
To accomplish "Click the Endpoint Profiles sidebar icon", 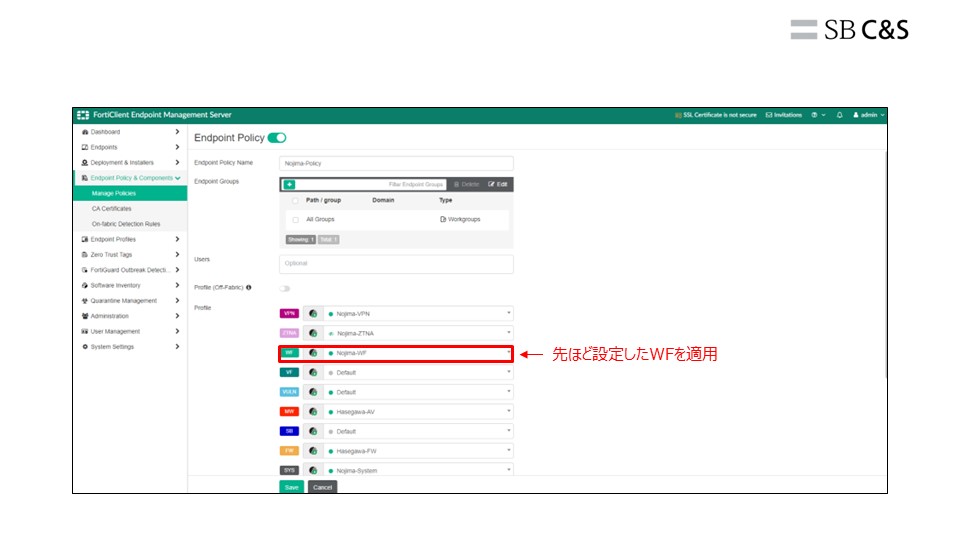I will 85,239.
